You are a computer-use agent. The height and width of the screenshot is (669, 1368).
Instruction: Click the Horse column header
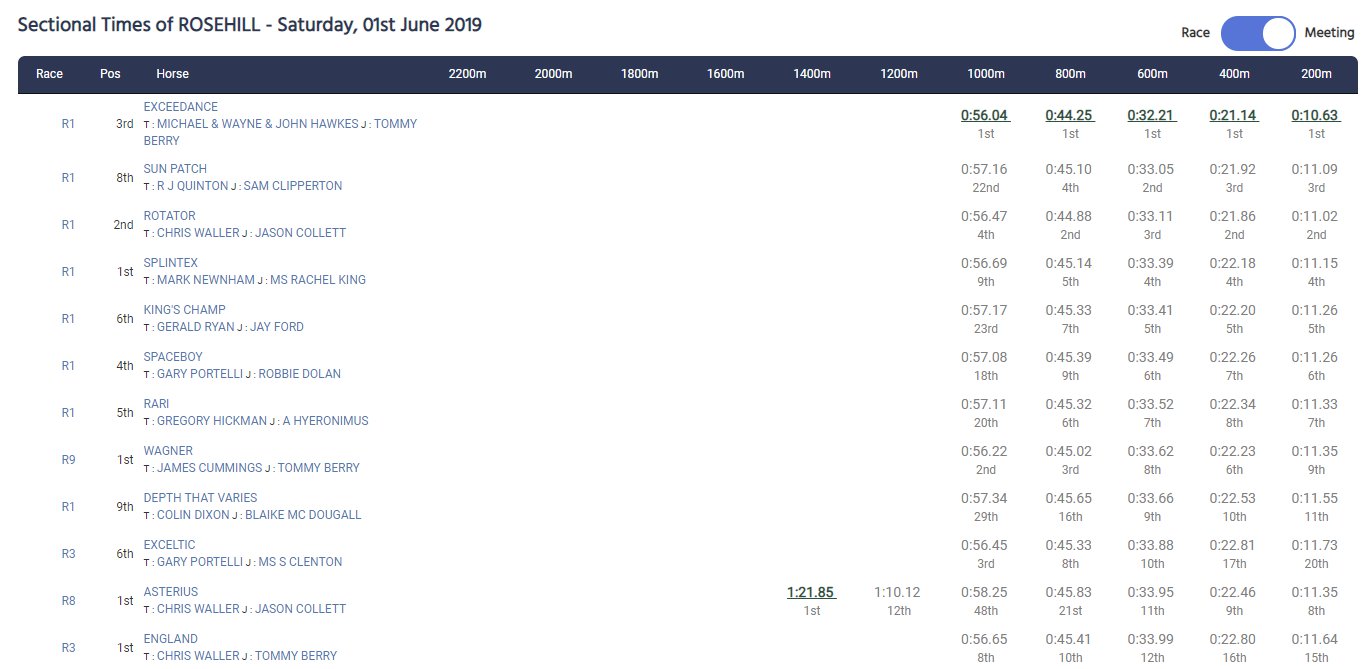[x=172, y=74]
